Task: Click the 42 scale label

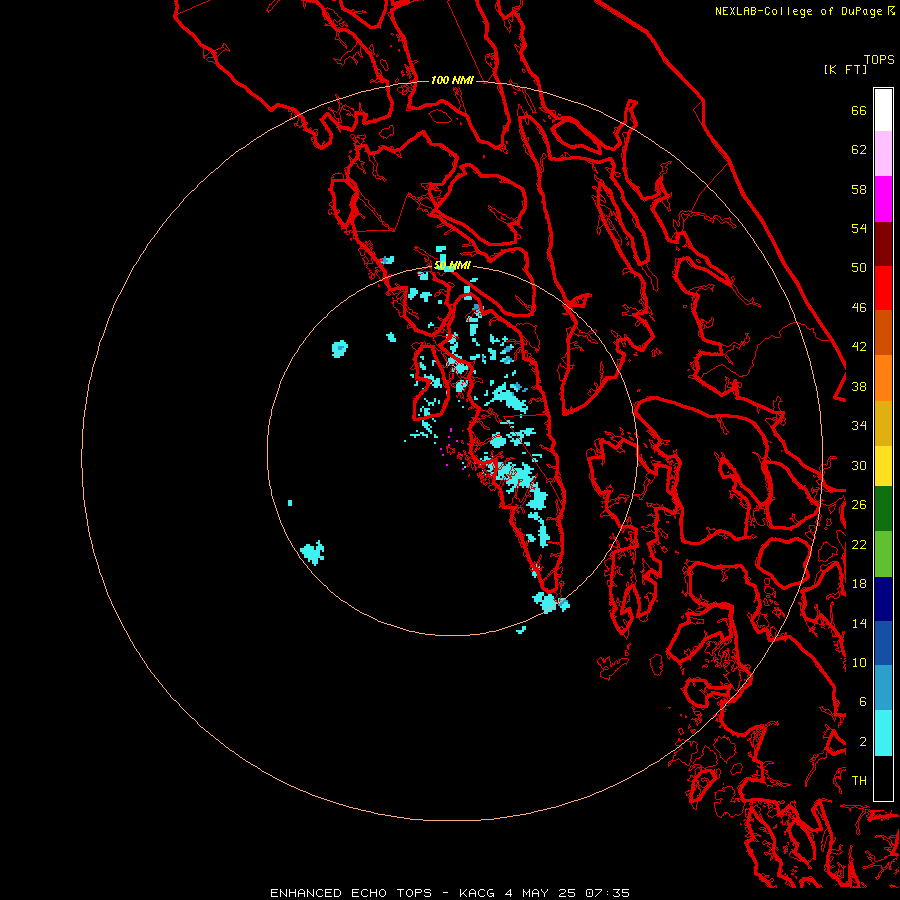Action: (859, 347)
